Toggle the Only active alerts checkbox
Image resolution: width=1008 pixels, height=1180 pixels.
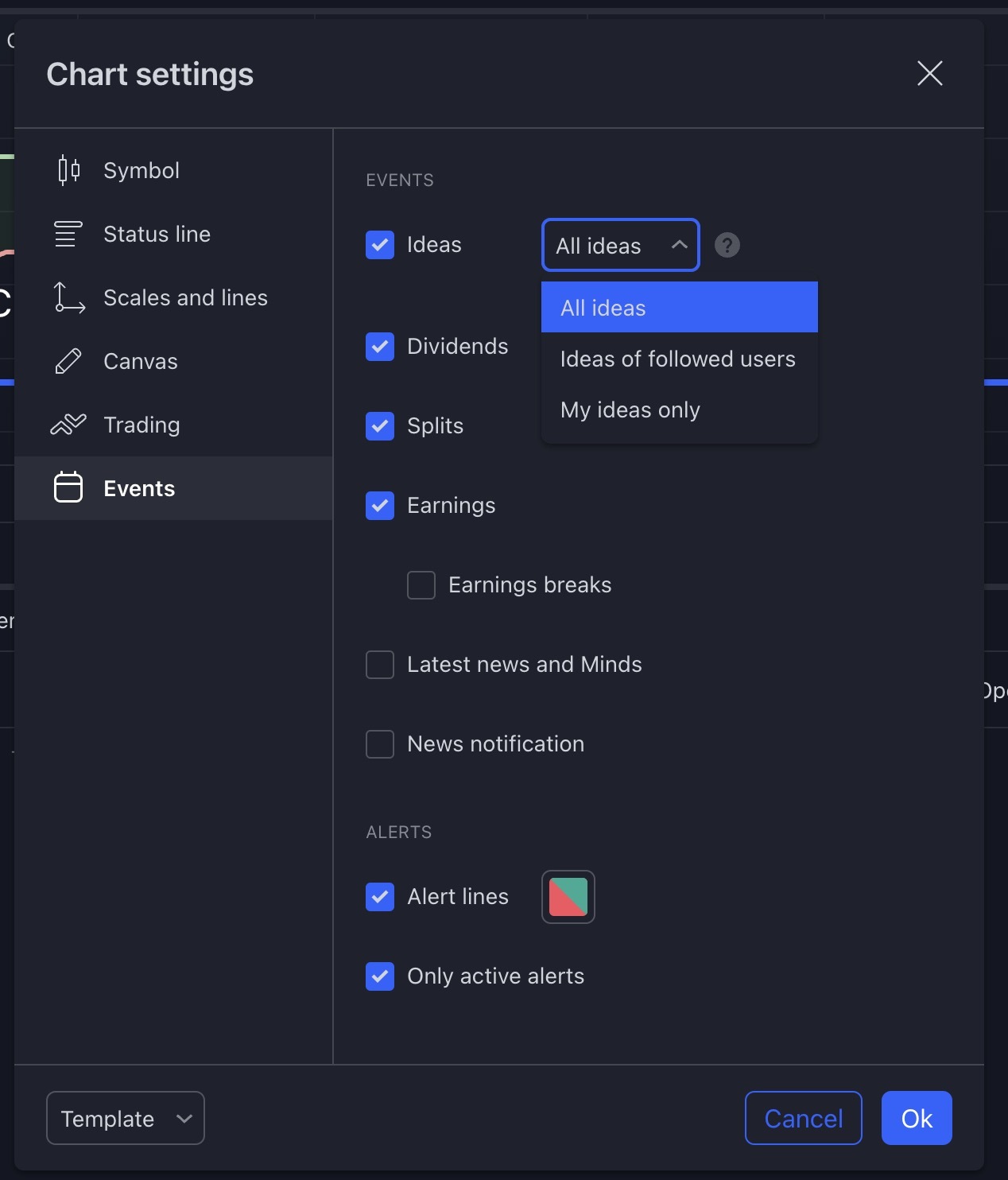tap(380, 976)
